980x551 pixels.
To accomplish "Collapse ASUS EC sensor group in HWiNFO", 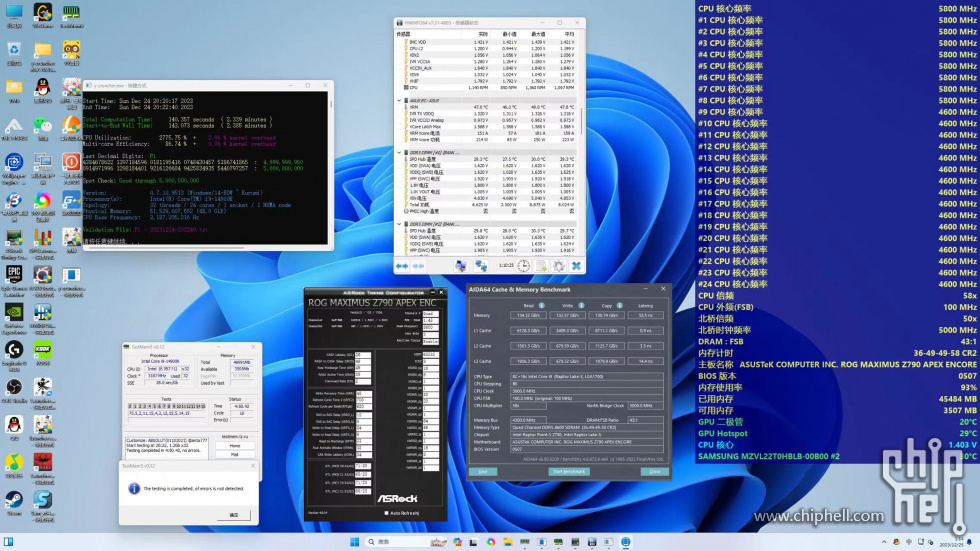I will 399,100.
